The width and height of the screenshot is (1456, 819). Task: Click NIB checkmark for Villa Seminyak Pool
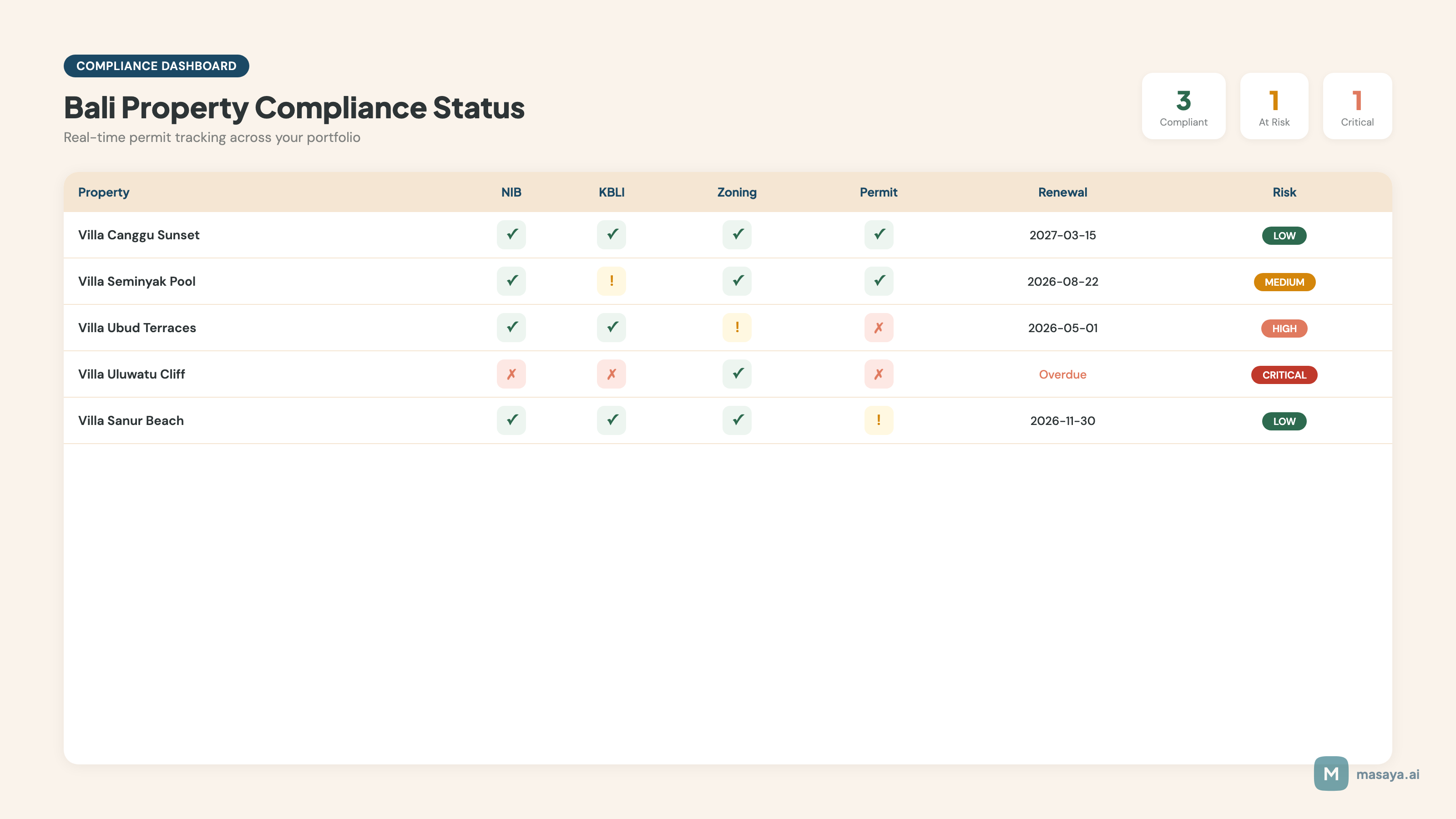pyautogui.click(x=511, y=281)
